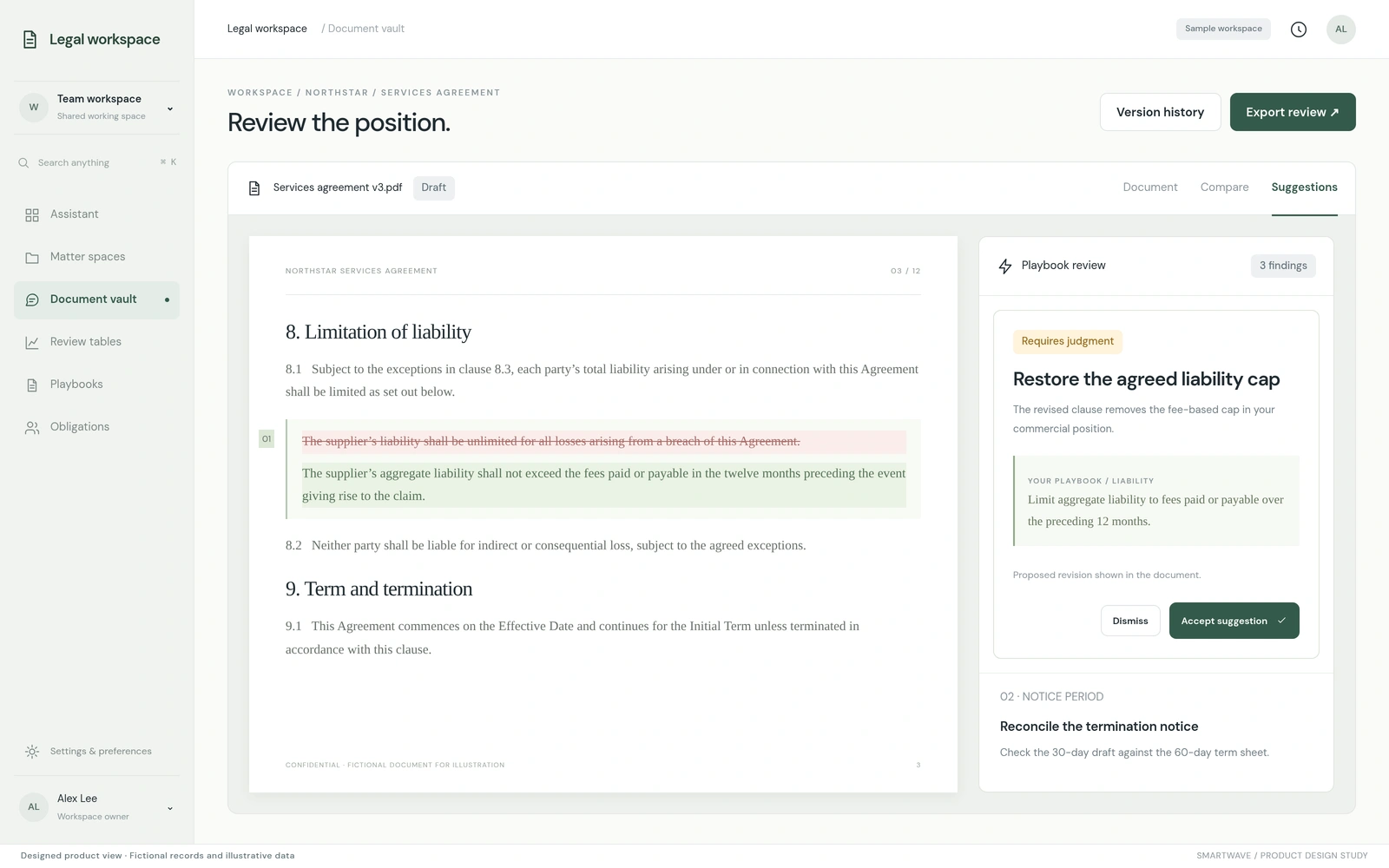Open the history clock icon in header
1389x868 pixels.
click(1299, 30)
